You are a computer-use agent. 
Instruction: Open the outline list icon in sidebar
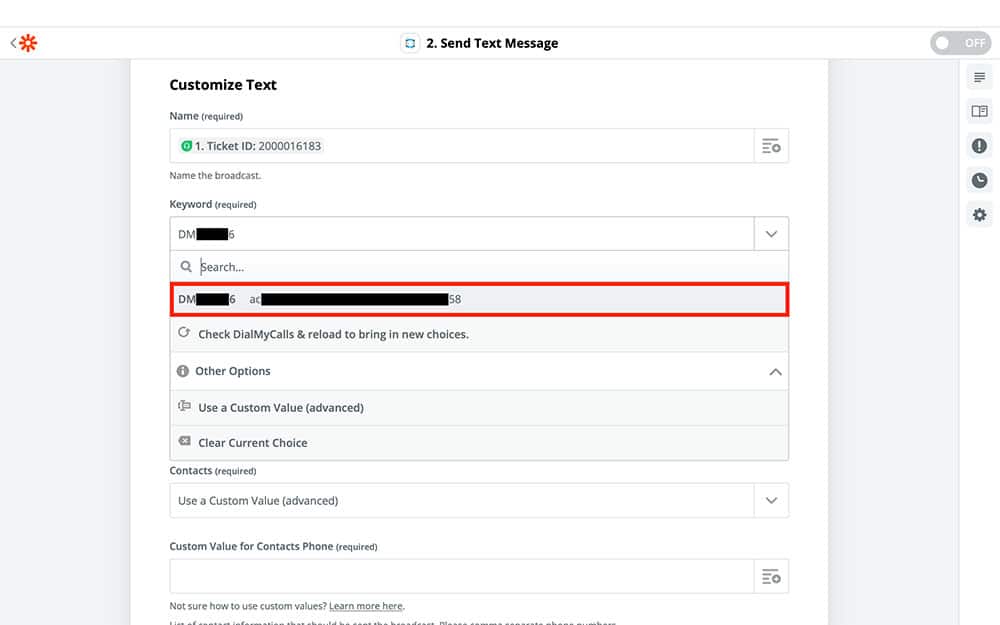tap(979, 78)
